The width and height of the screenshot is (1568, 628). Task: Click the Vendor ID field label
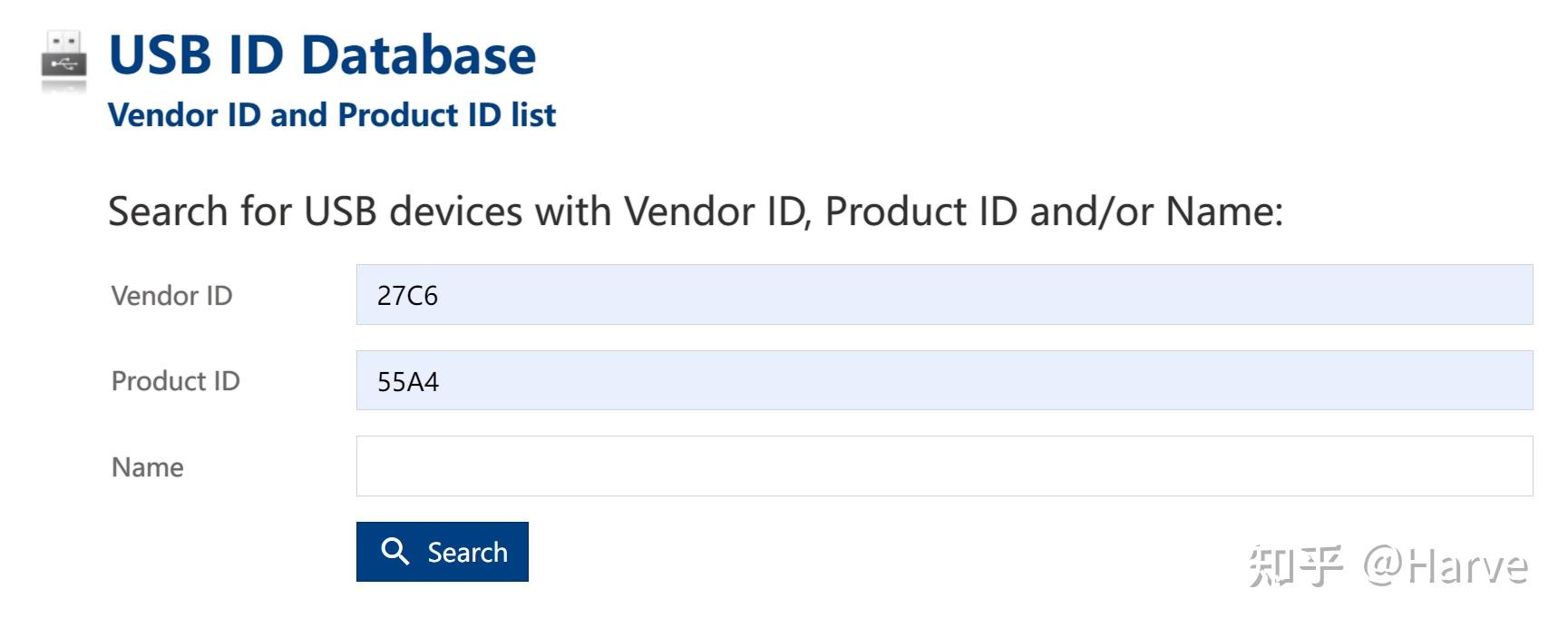pos(171,296)
